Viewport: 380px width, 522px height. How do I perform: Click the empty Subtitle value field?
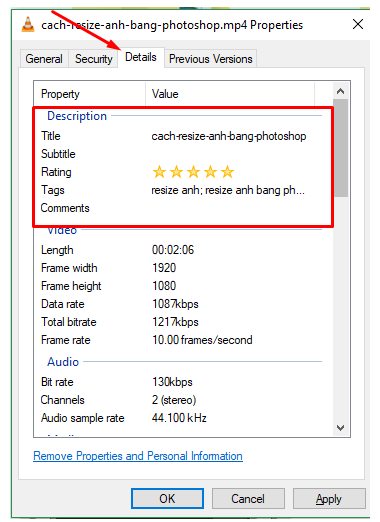(233, 154)
